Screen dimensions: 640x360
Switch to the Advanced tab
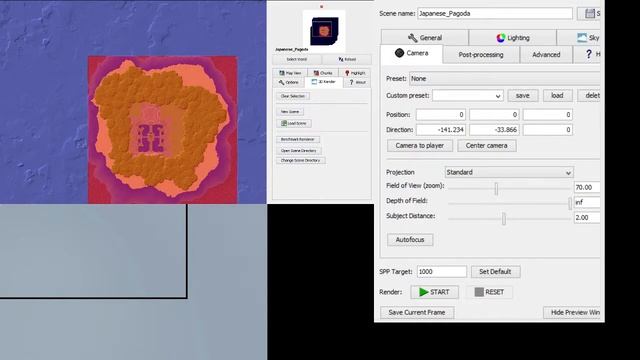click(546, 54)
